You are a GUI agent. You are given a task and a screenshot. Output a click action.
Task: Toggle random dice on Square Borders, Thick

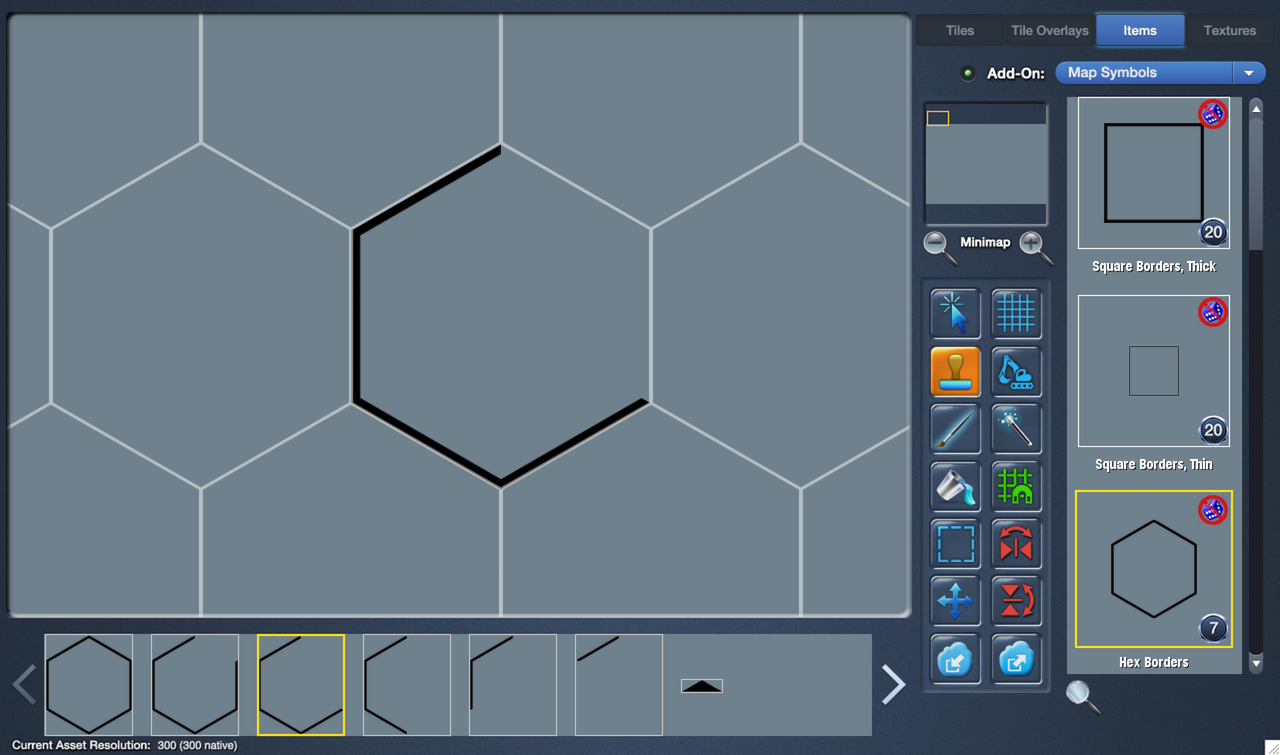1212,114
